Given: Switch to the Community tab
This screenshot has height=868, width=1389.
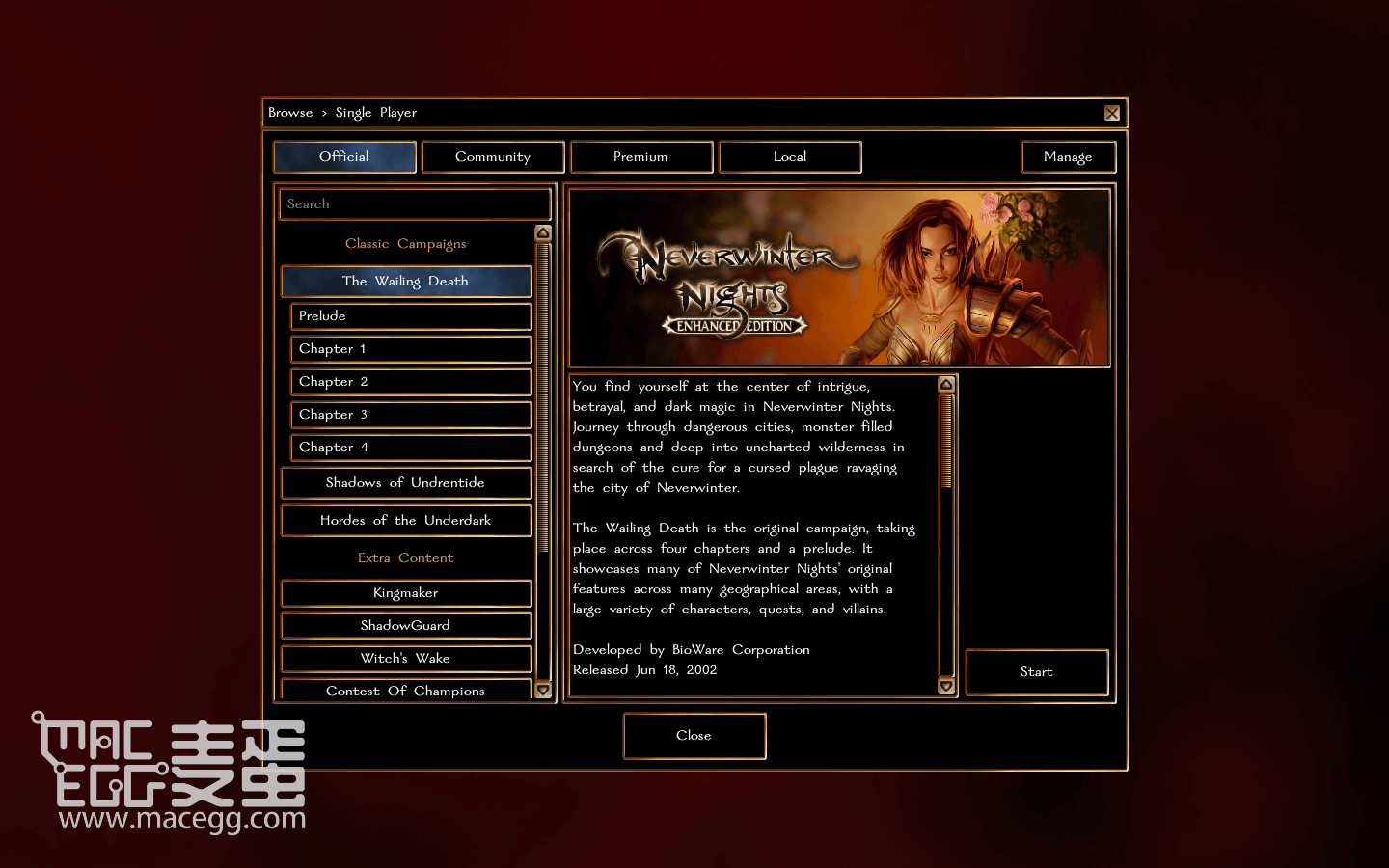Looking at the screenshot, I should pos(493,156).
